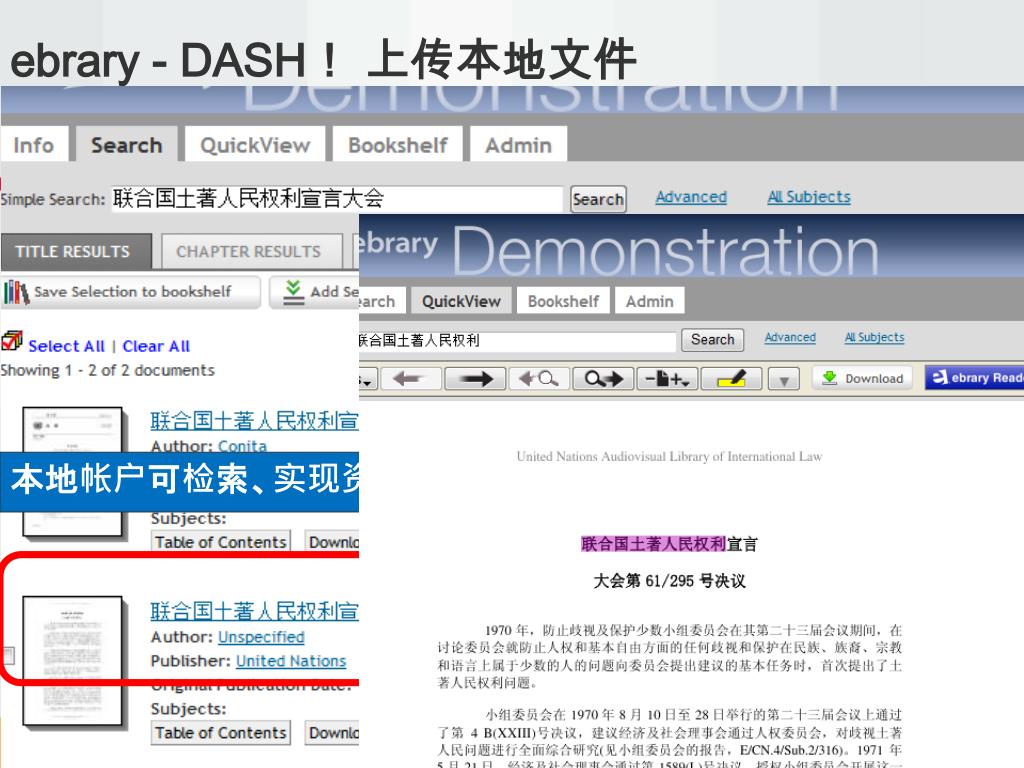Open Advanced link in reader window
Image resolution: width=1024 pixels, height=768 pixels.
(x=790, y=337)
